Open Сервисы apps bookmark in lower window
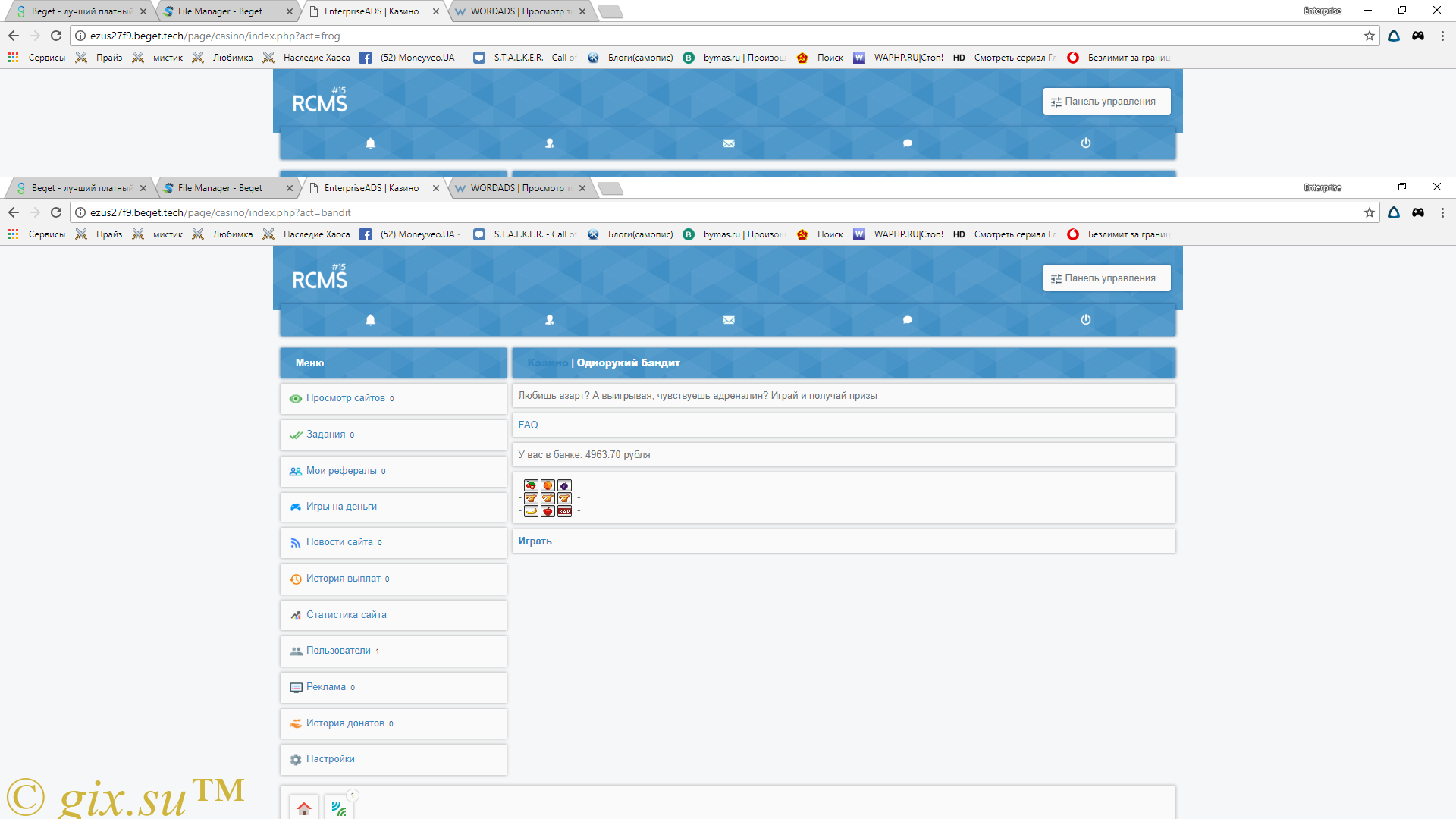 (x=37, y=234)
